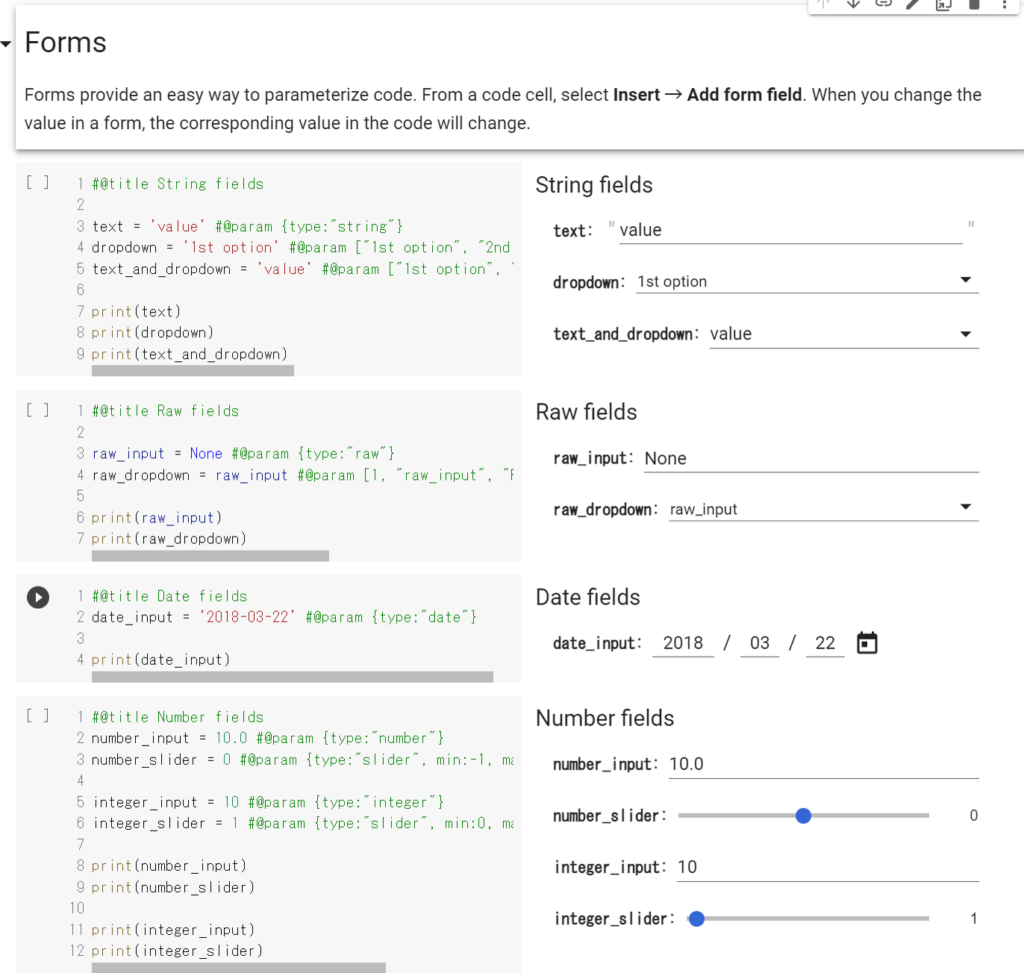Click code line print(date_input)
Screen dimensions: 1024x973
pyautogui.click(x=161, y=660)
